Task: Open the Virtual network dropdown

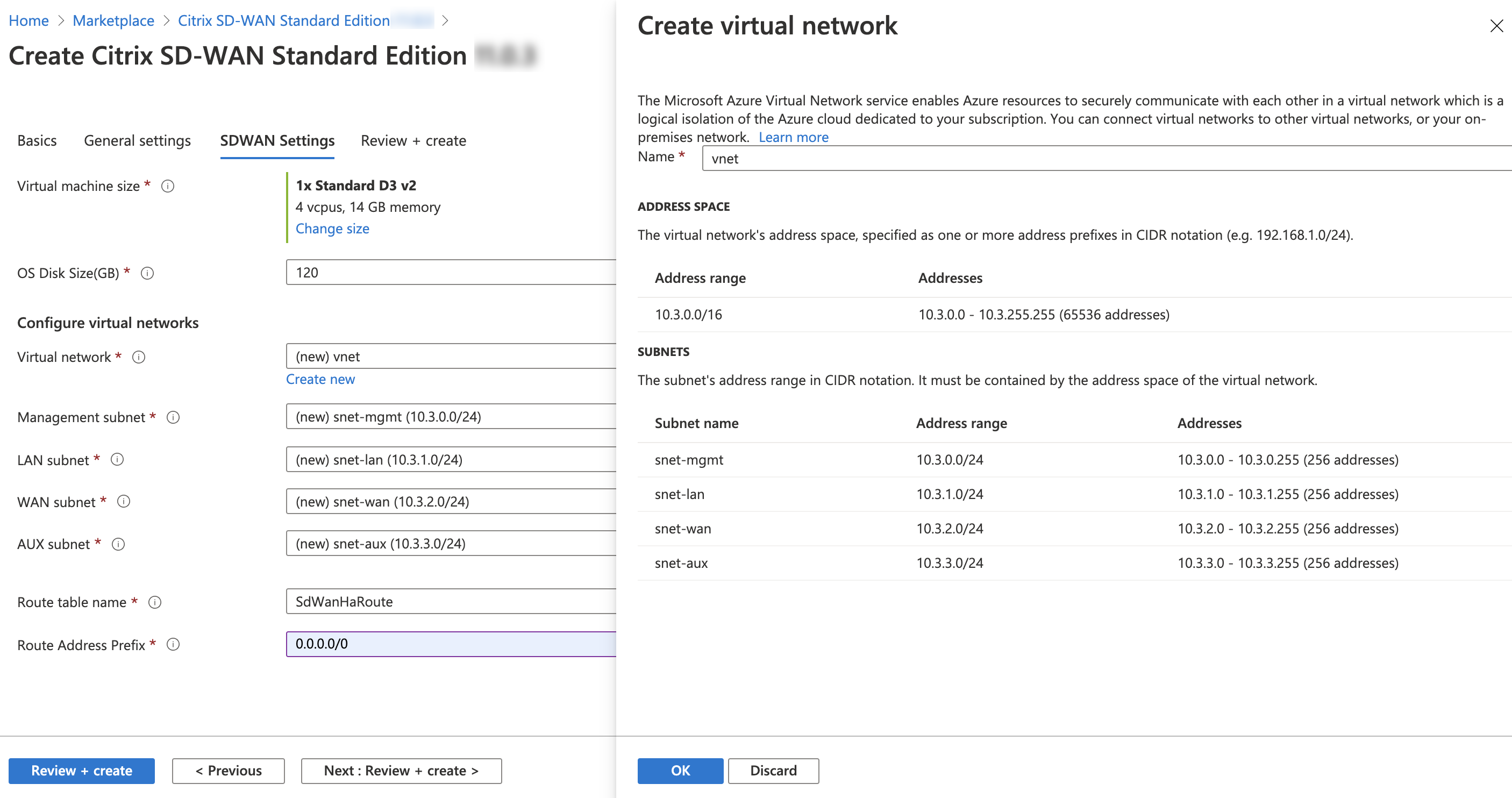Action: 451,357
